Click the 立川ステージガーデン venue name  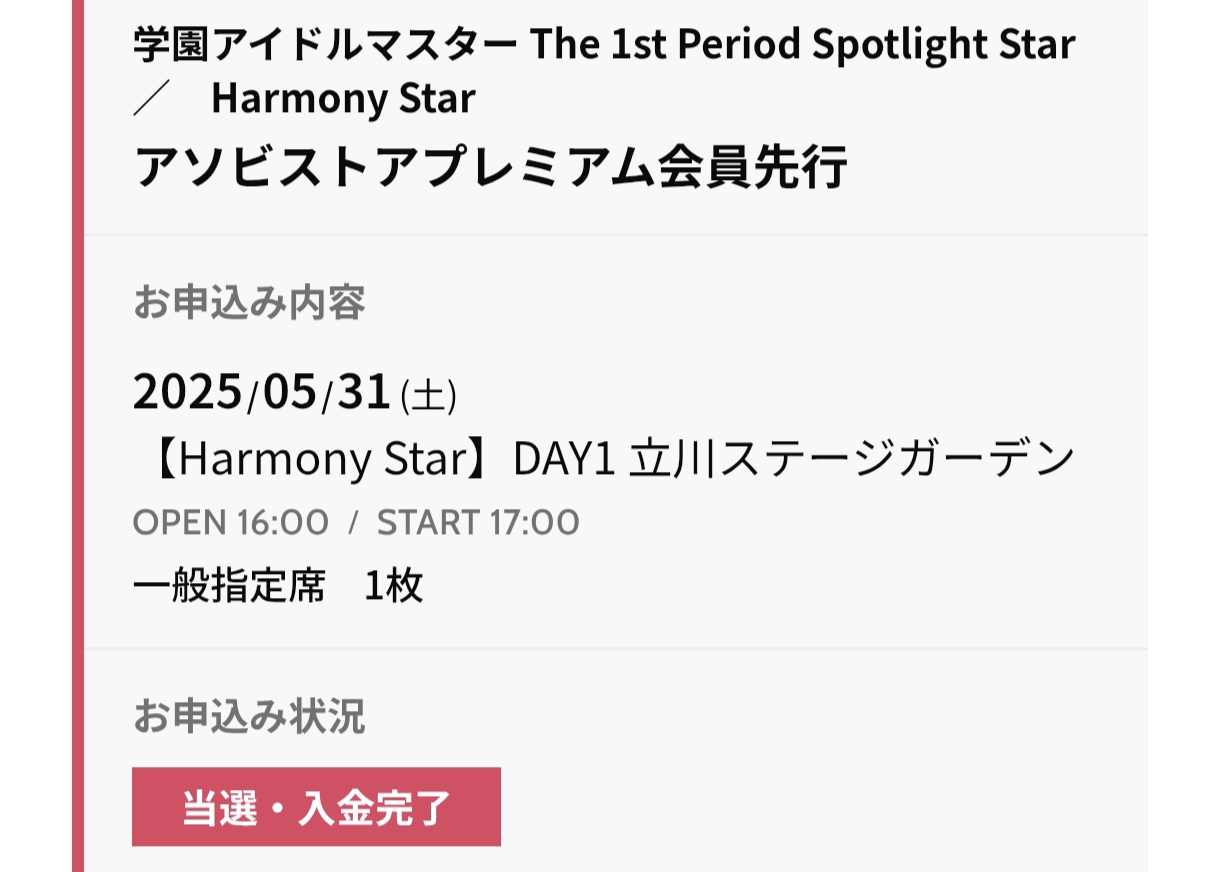click(x=851, y=460)
